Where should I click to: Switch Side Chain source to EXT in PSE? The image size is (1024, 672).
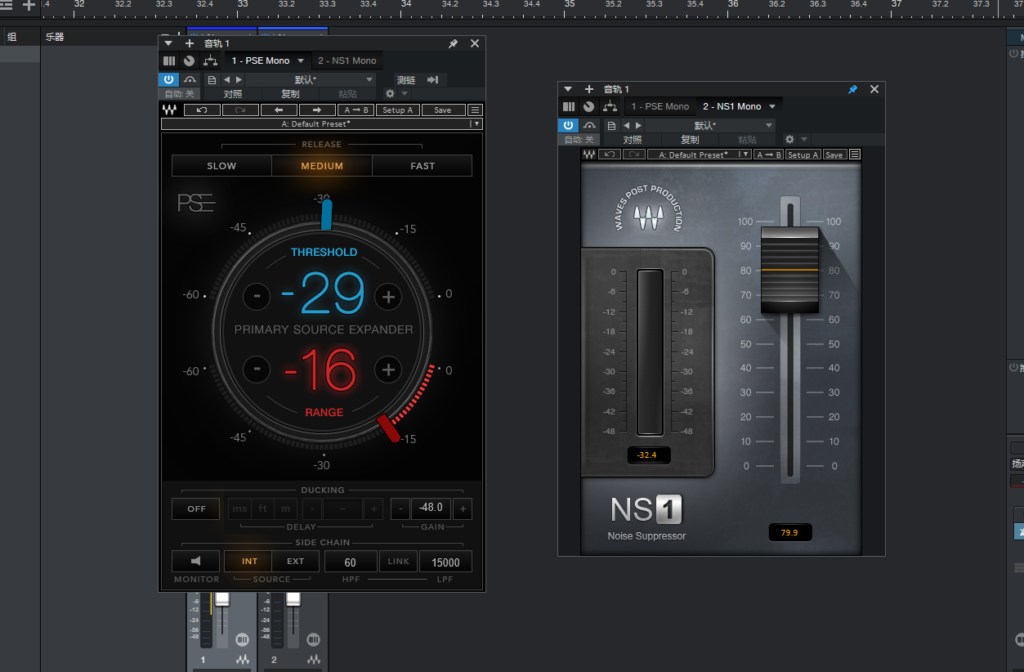(295, 561)
